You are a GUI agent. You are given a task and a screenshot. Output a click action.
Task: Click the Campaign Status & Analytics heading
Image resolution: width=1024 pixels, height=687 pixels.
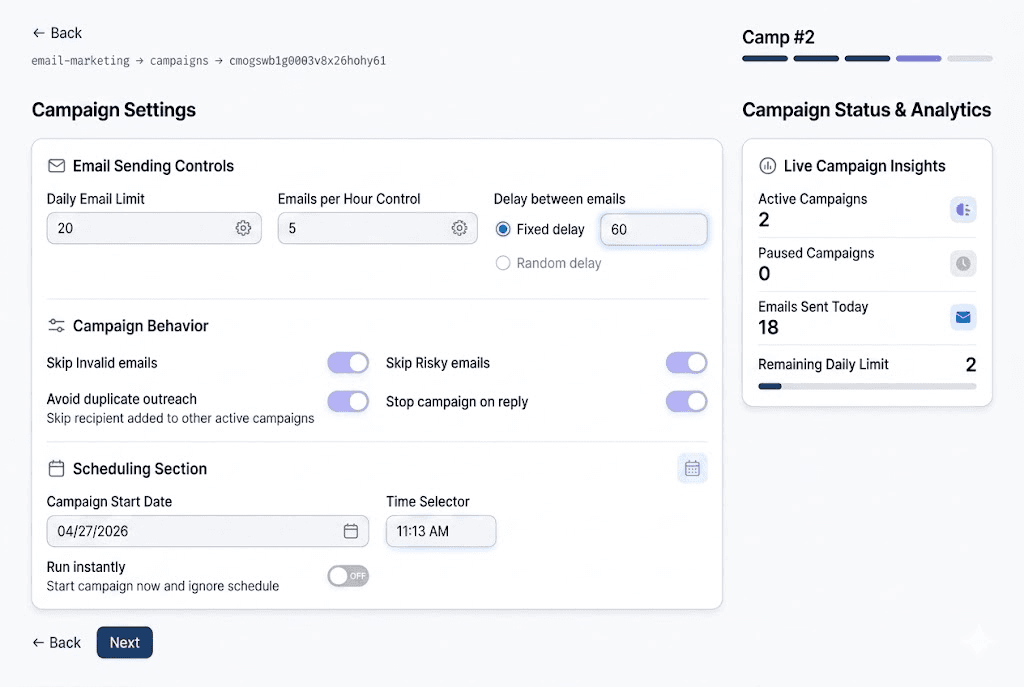(x=867, y=110)
